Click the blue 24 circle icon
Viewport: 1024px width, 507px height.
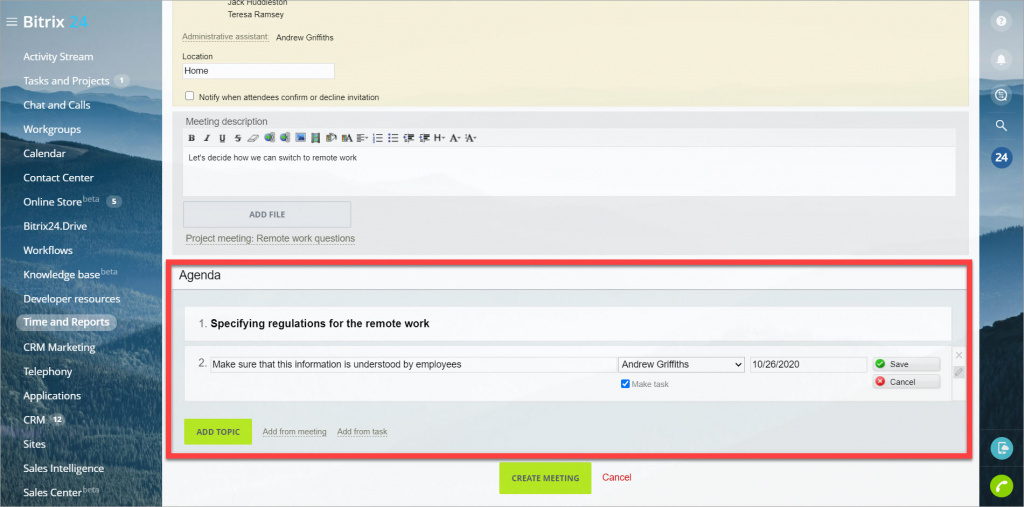(x=1001, y=157)
